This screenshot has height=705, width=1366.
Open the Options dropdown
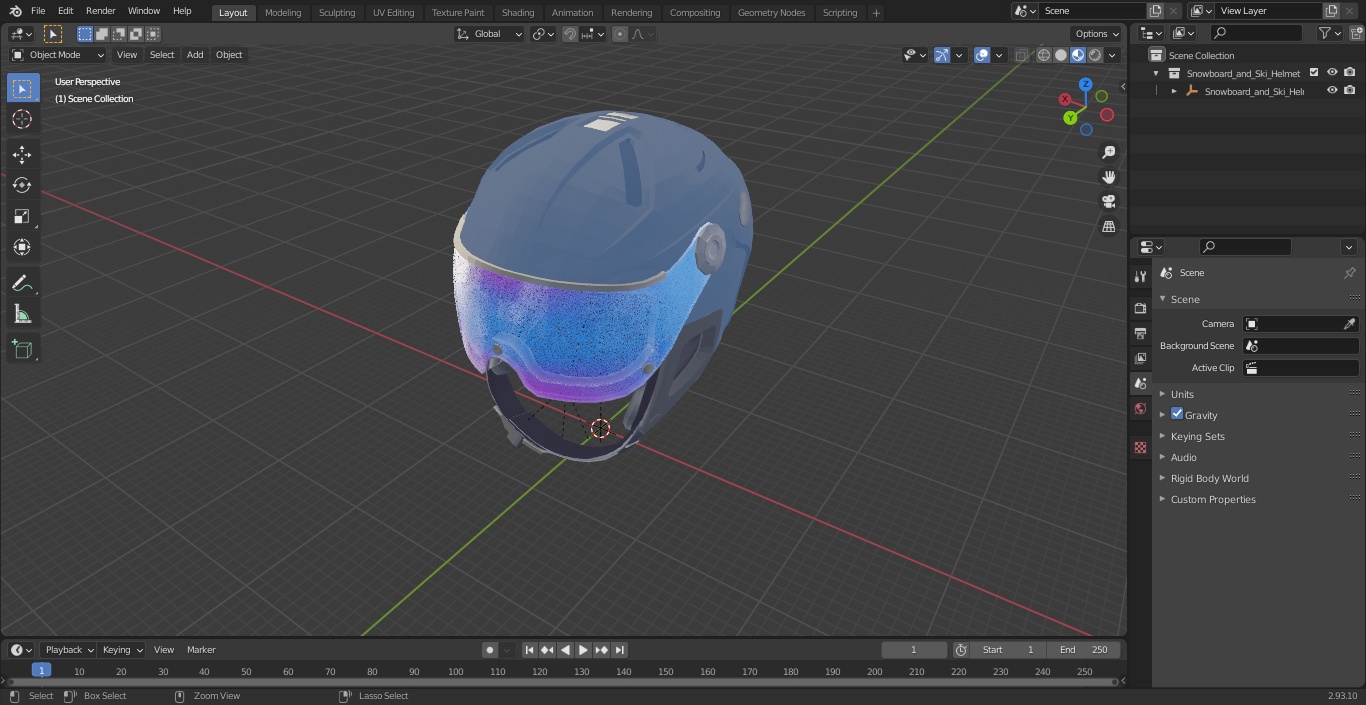pos(1097,34)
